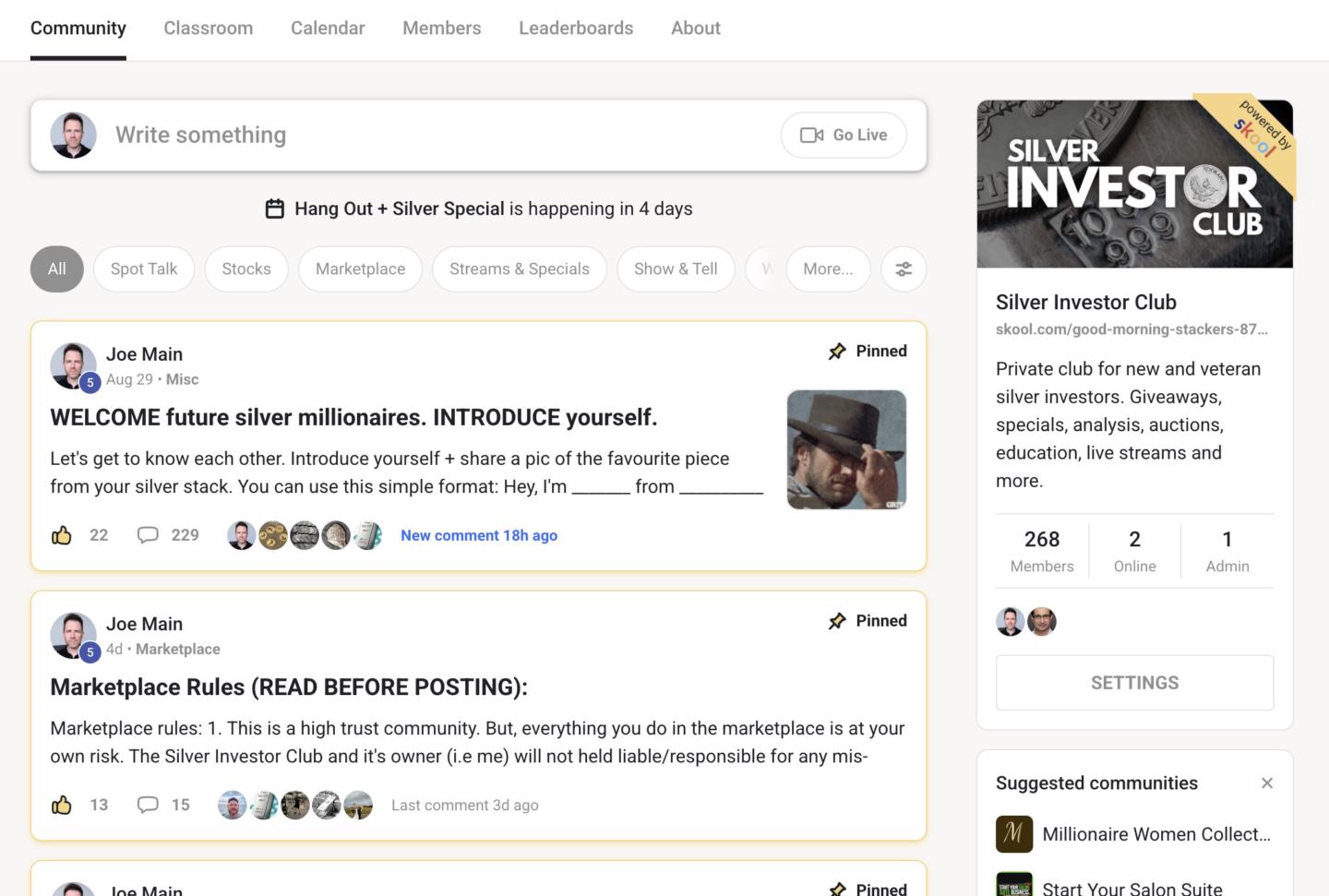1329x896 pixels.
Task: Like the WELCOME post with thumbs up
Action: click(x=62, y=535)
